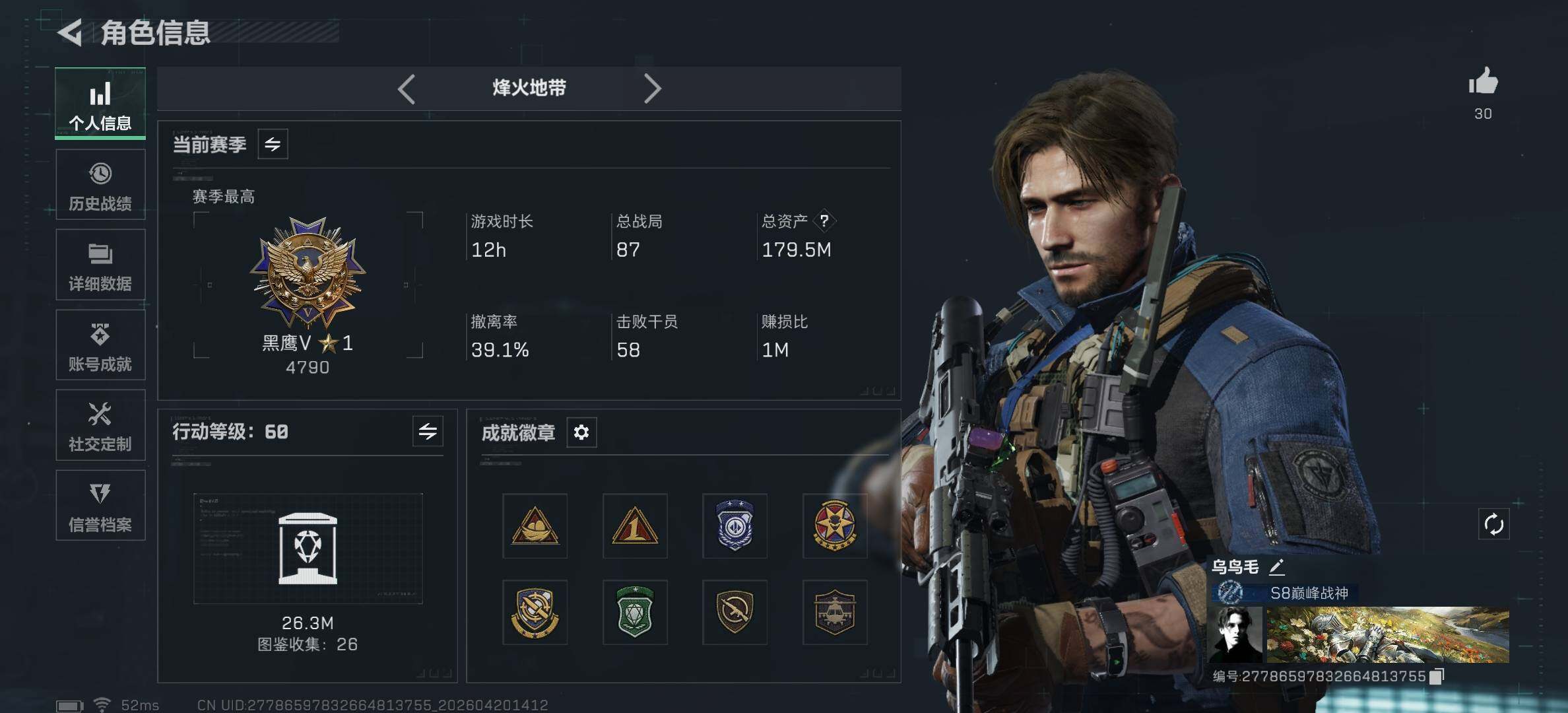The width and height of the screenshot is (1568, 713).
Task: Select the red triangle number 1 badge
Action: pyautogui.click(x=635, y=526)
